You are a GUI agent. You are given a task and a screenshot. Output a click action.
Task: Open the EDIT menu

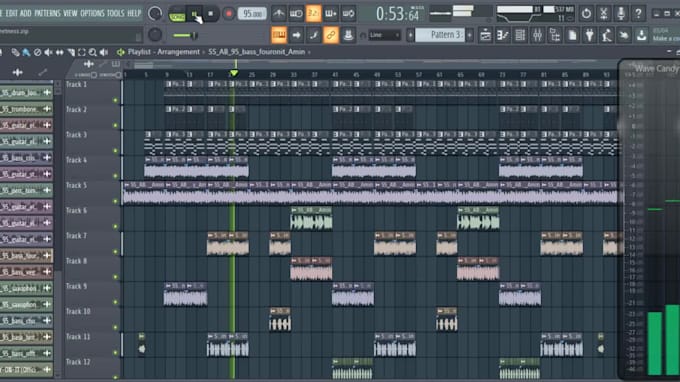pyautogui.click(x=11, y=13)
